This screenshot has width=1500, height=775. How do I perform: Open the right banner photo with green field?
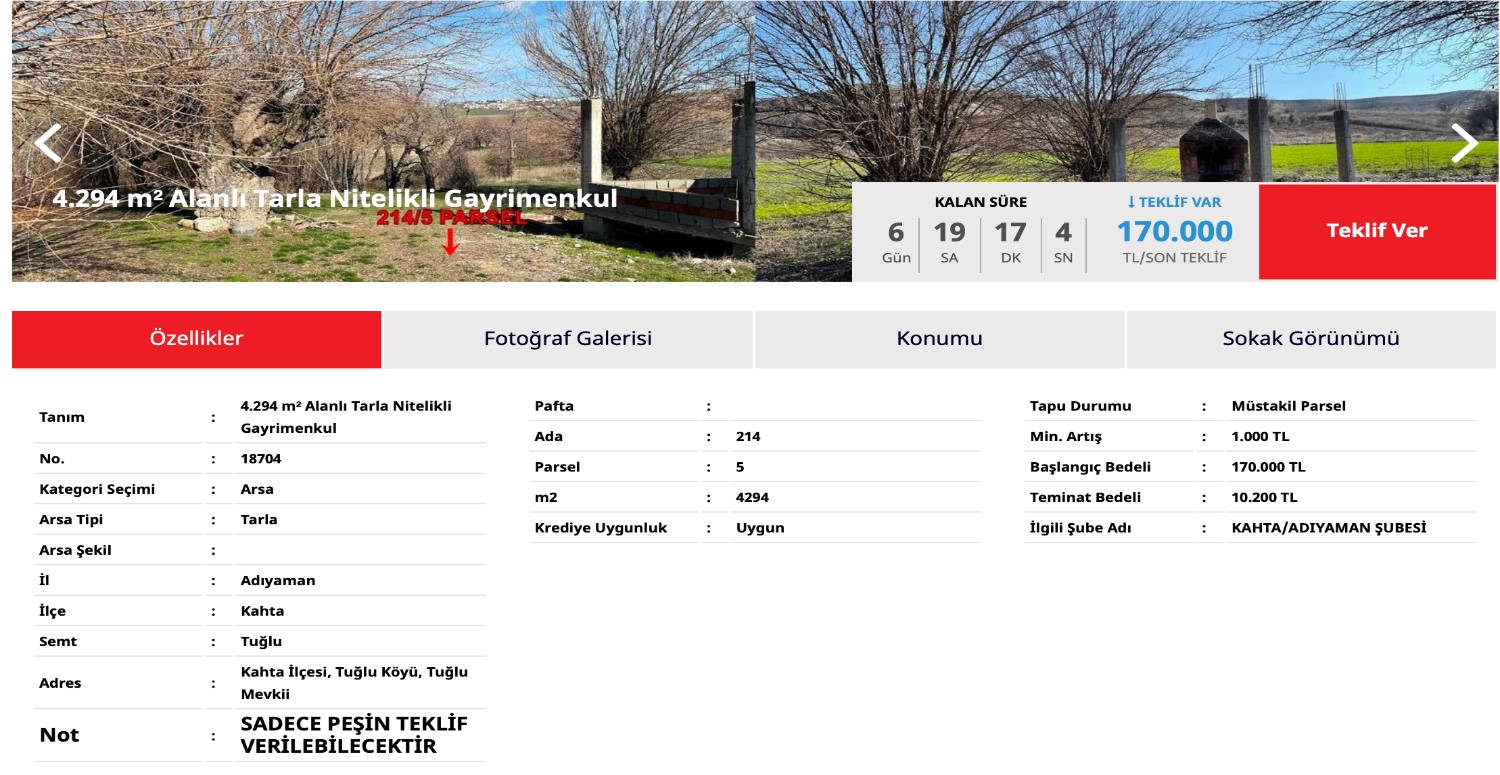pyautogui.click(x=1100, y=90)
